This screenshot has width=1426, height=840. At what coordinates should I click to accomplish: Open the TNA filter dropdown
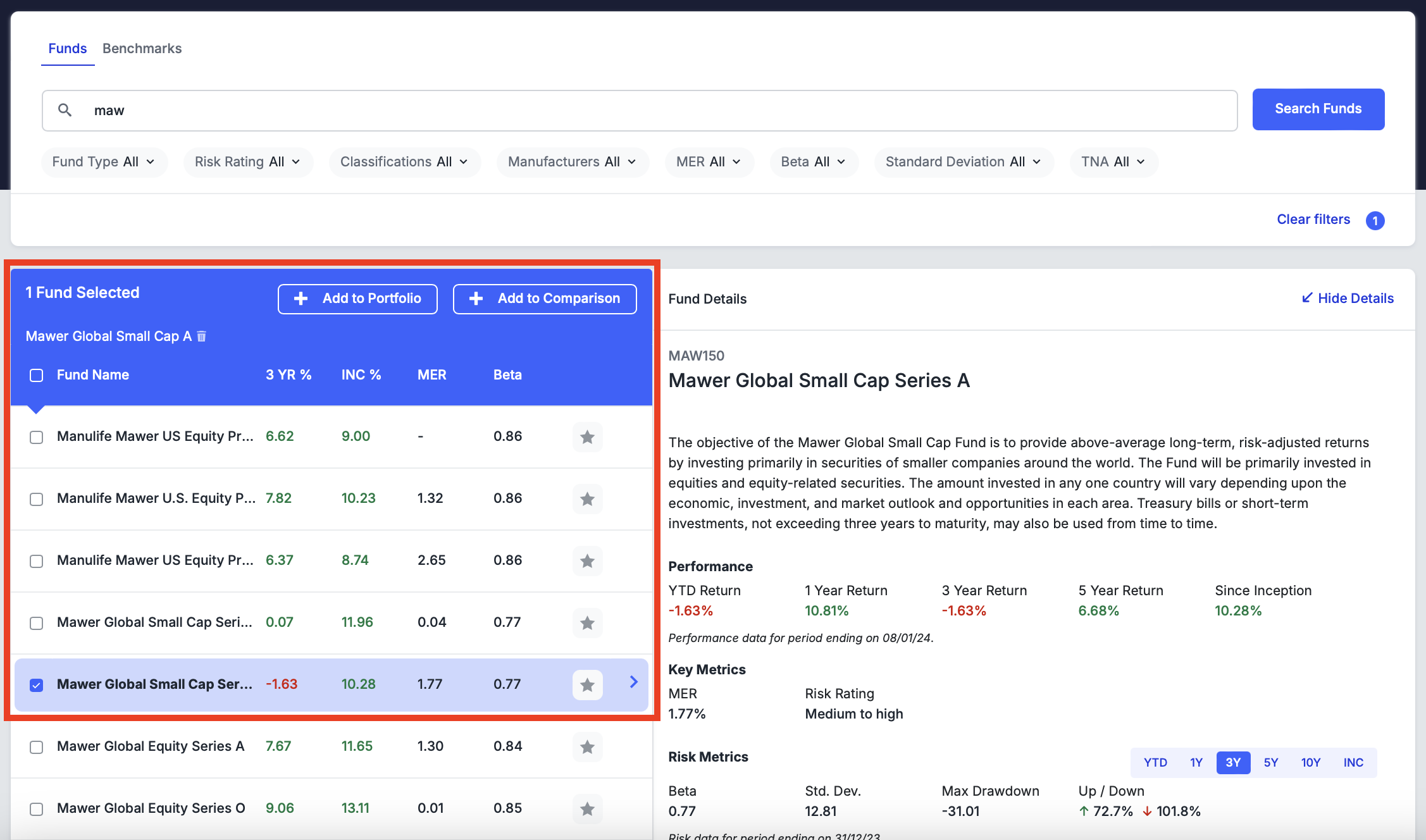pyautogui.click(x=1114, y=162)
